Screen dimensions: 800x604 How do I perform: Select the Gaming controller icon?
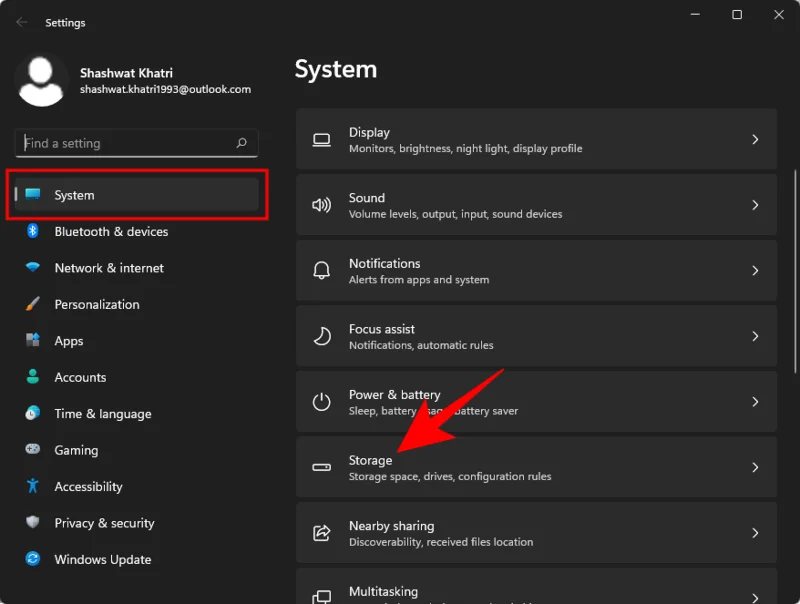pos(31,450)
